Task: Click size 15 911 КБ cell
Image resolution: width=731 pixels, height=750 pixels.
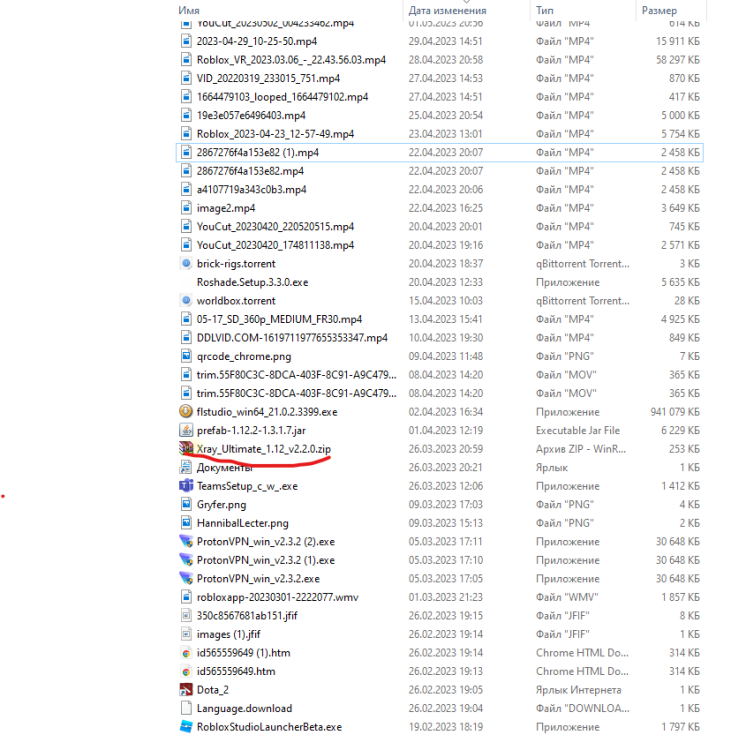Action: [x=677, y=41]
